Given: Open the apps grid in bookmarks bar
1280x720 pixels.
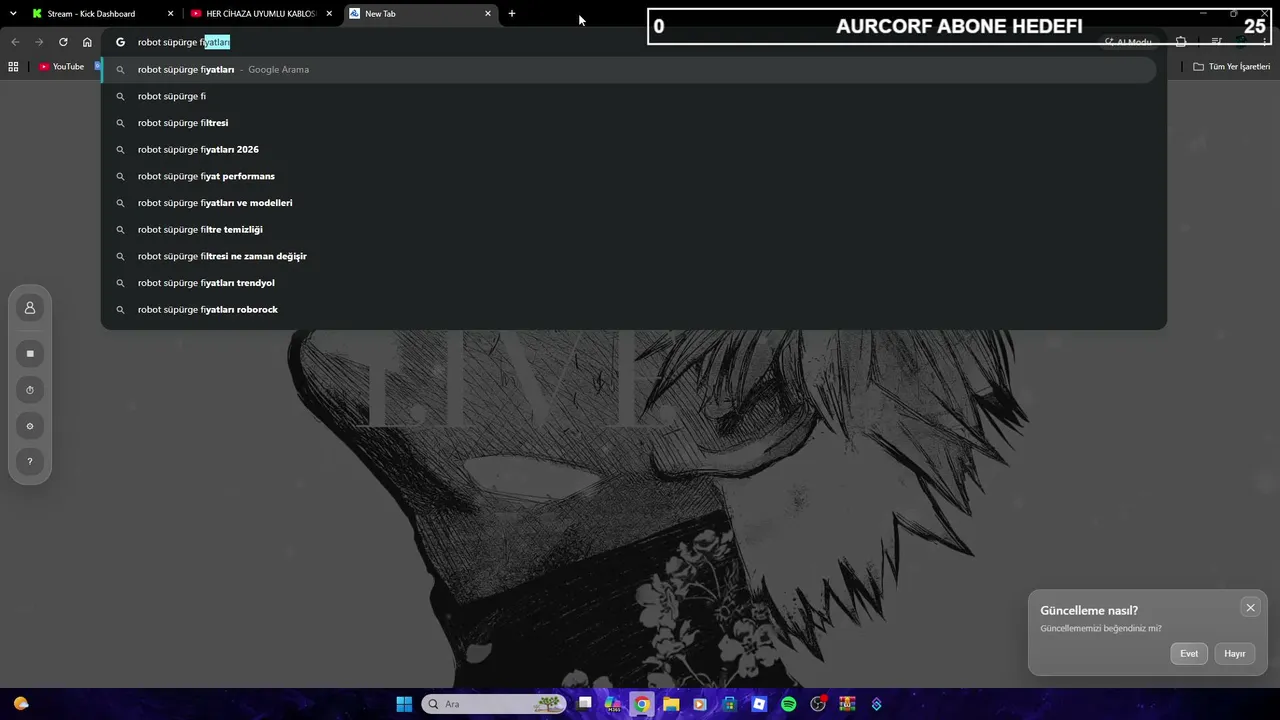Looking at the screenshot, I should coord(13,67).
